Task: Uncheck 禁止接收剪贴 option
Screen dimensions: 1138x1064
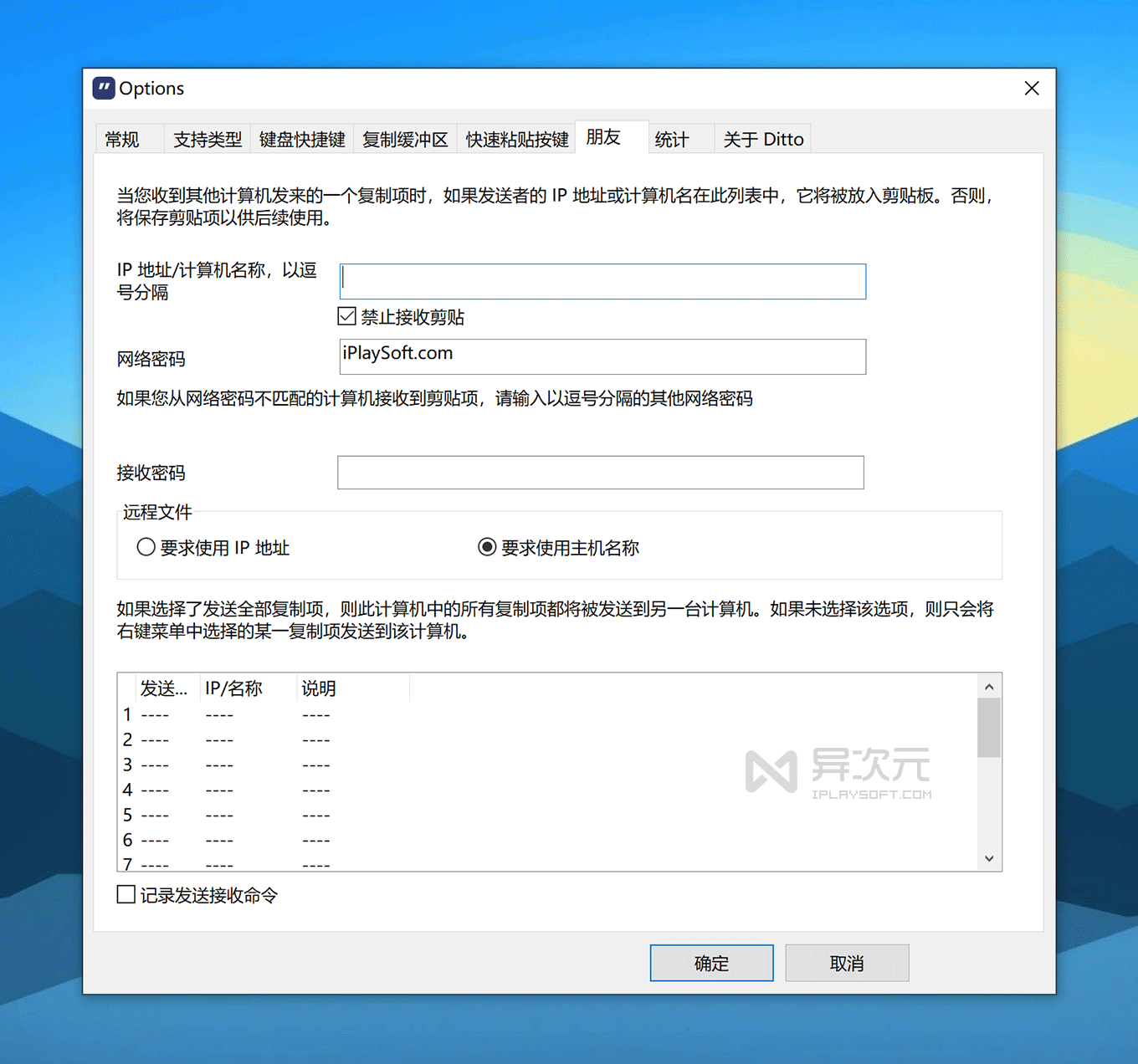Action: coord(346,316)
